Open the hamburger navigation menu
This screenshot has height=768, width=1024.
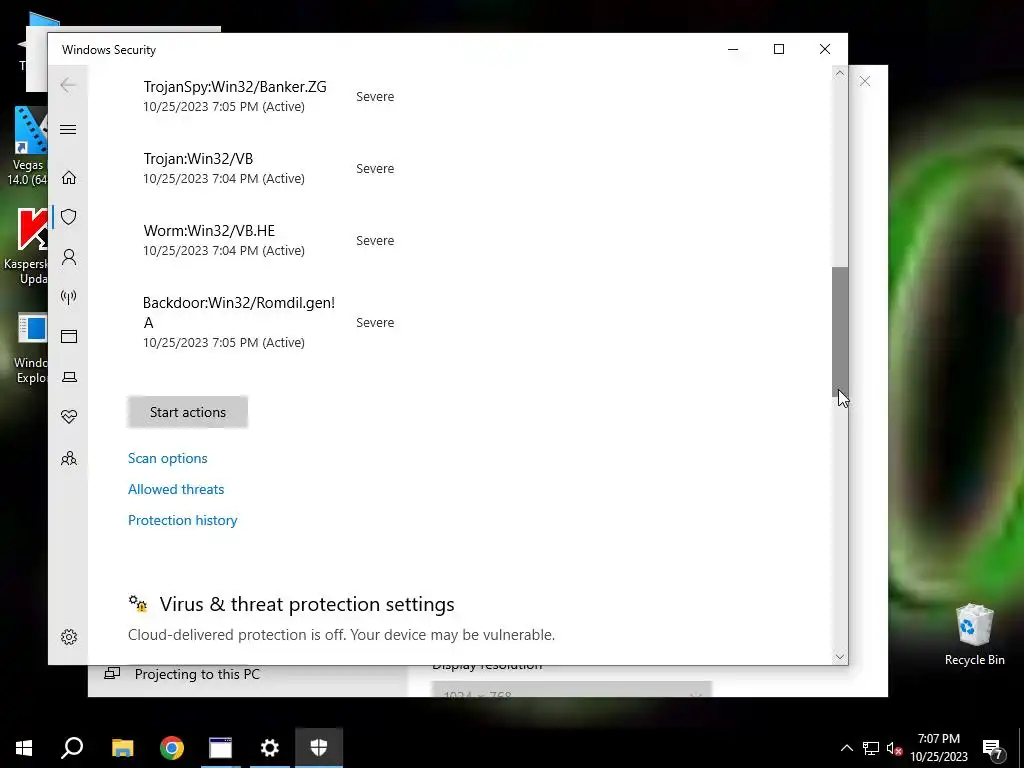pos(68,129)
